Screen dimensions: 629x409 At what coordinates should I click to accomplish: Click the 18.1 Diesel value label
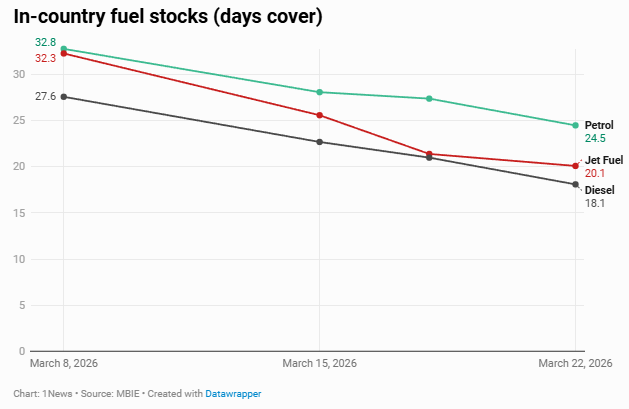pyautogui.click(x=595, y=203)
